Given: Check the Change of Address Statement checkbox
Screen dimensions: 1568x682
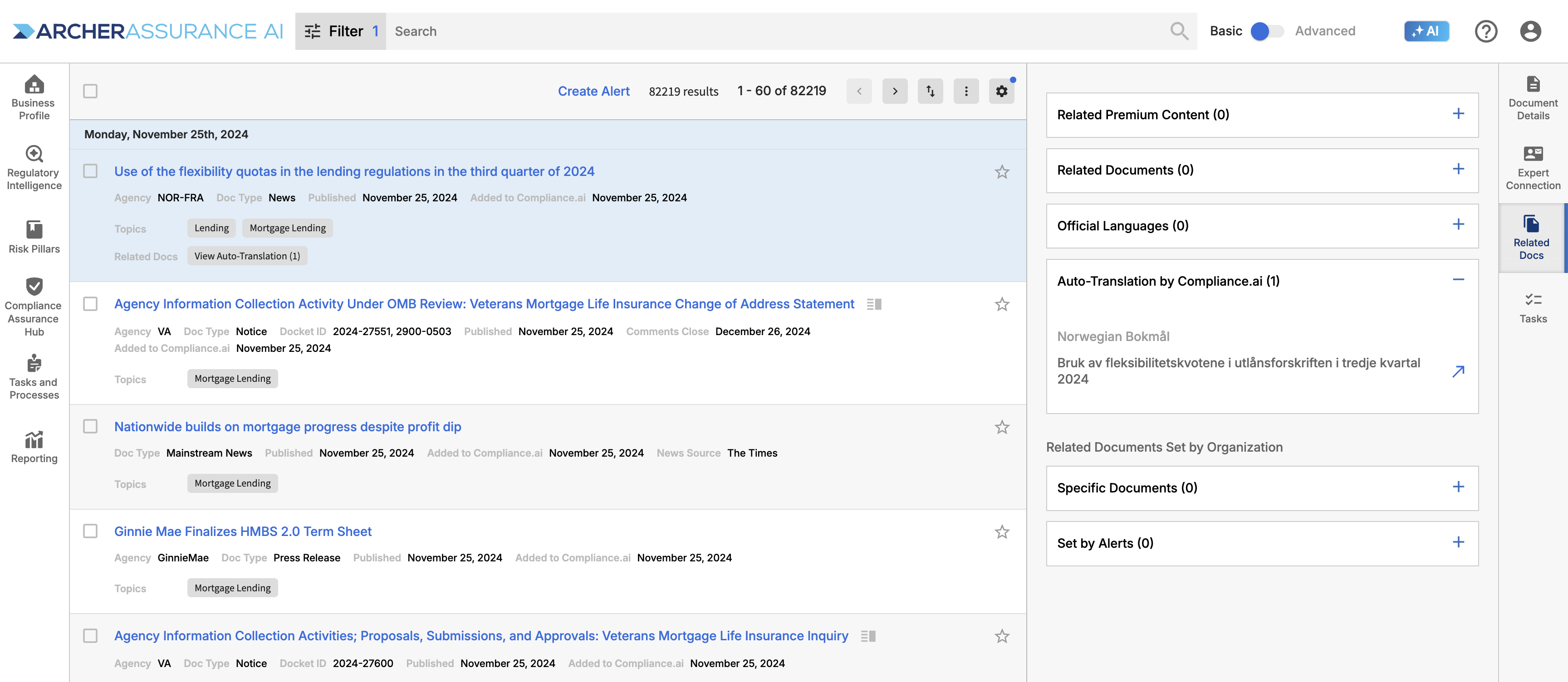Looking at the screenshot, I should pos(90,303).
